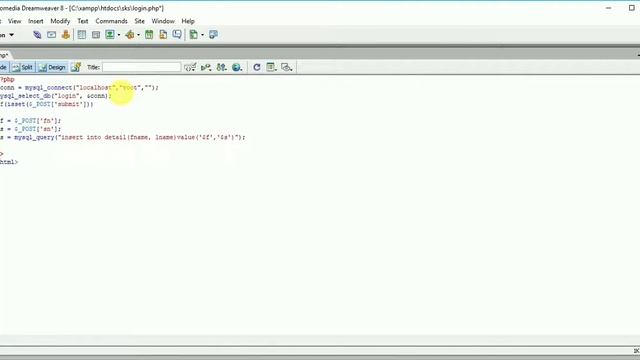
Task: Switch to Design view
Action: [52, 67]
